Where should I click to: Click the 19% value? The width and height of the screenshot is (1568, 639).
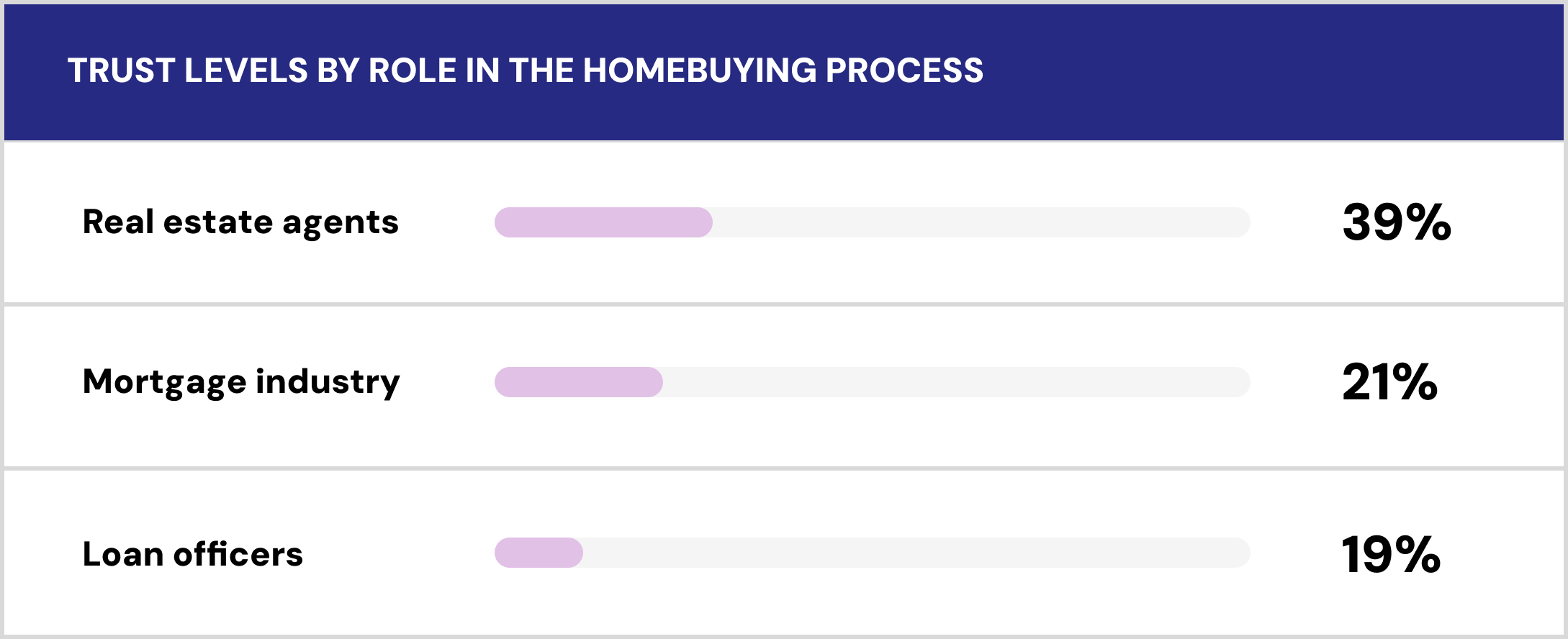[1391, 555]
